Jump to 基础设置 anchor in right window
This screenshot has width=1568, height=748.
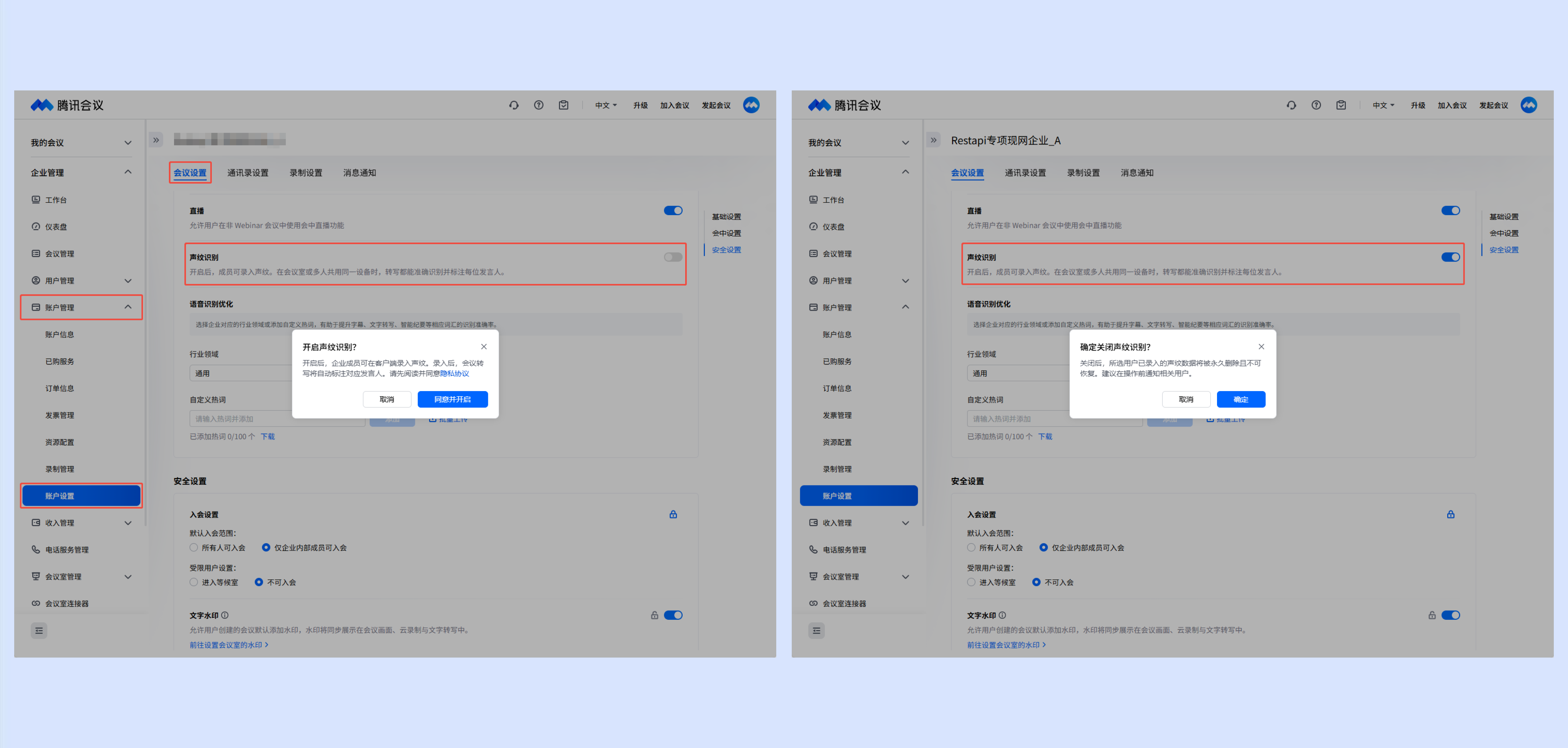point(1503,217)
